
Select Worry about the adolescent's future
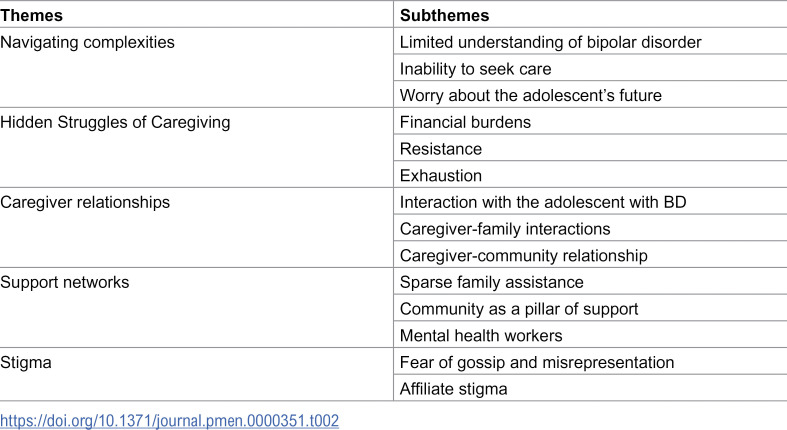tap(590, 95)
